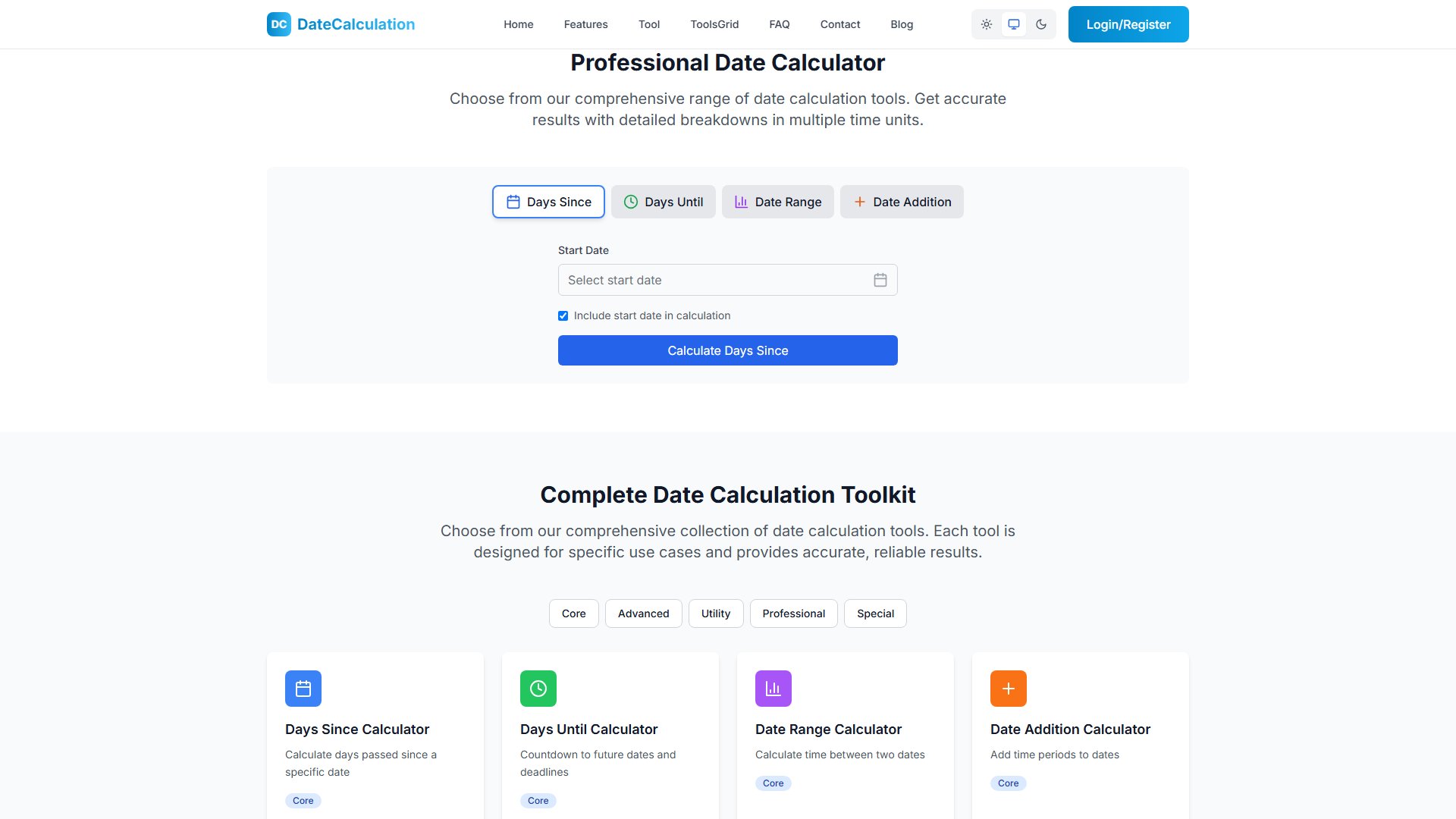Open the Blog nav link
This screenshot has height=819, width=1456.
(x=902, y=24)
